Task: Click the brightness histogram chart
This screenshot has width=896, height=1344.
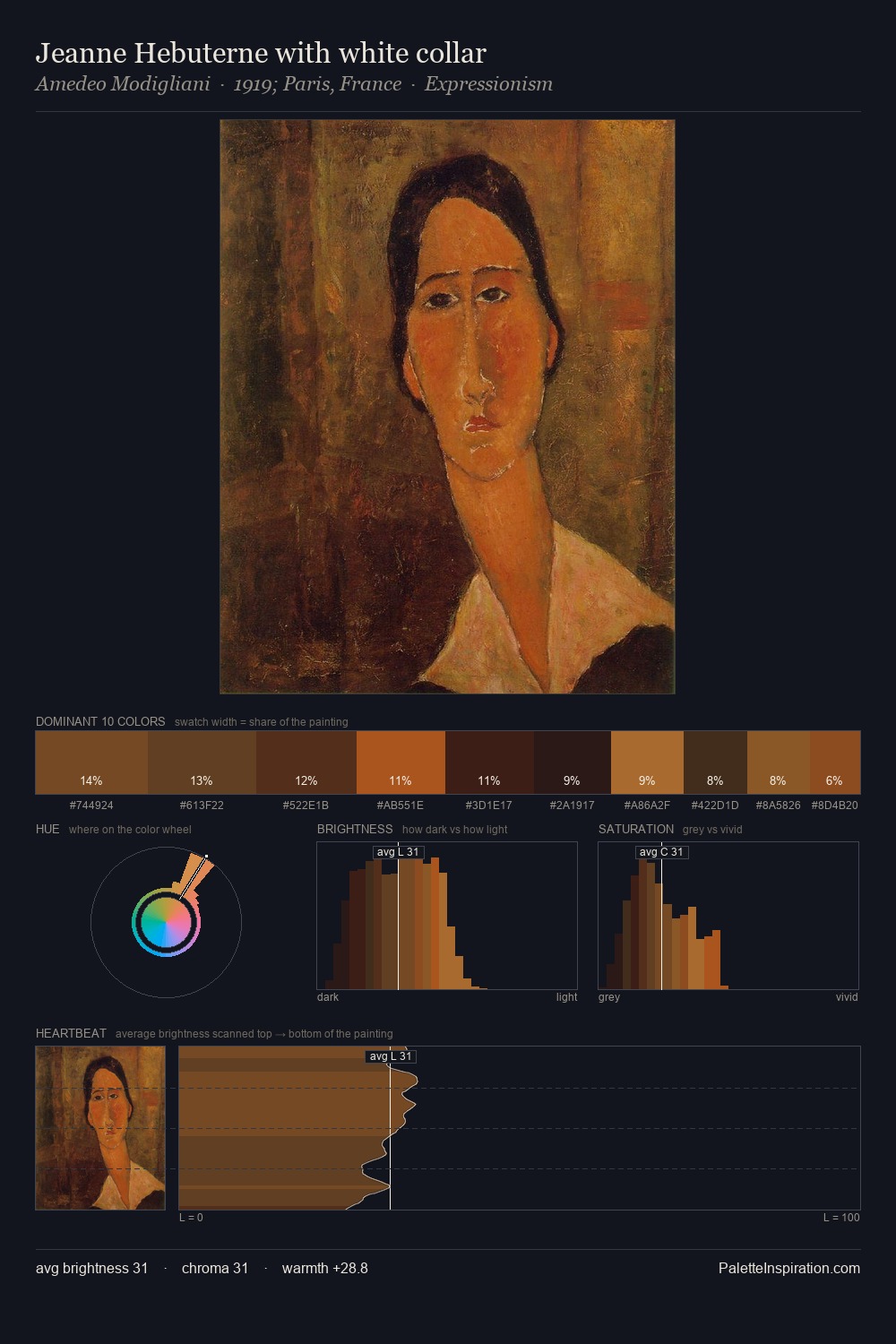Action: [447, 916]
